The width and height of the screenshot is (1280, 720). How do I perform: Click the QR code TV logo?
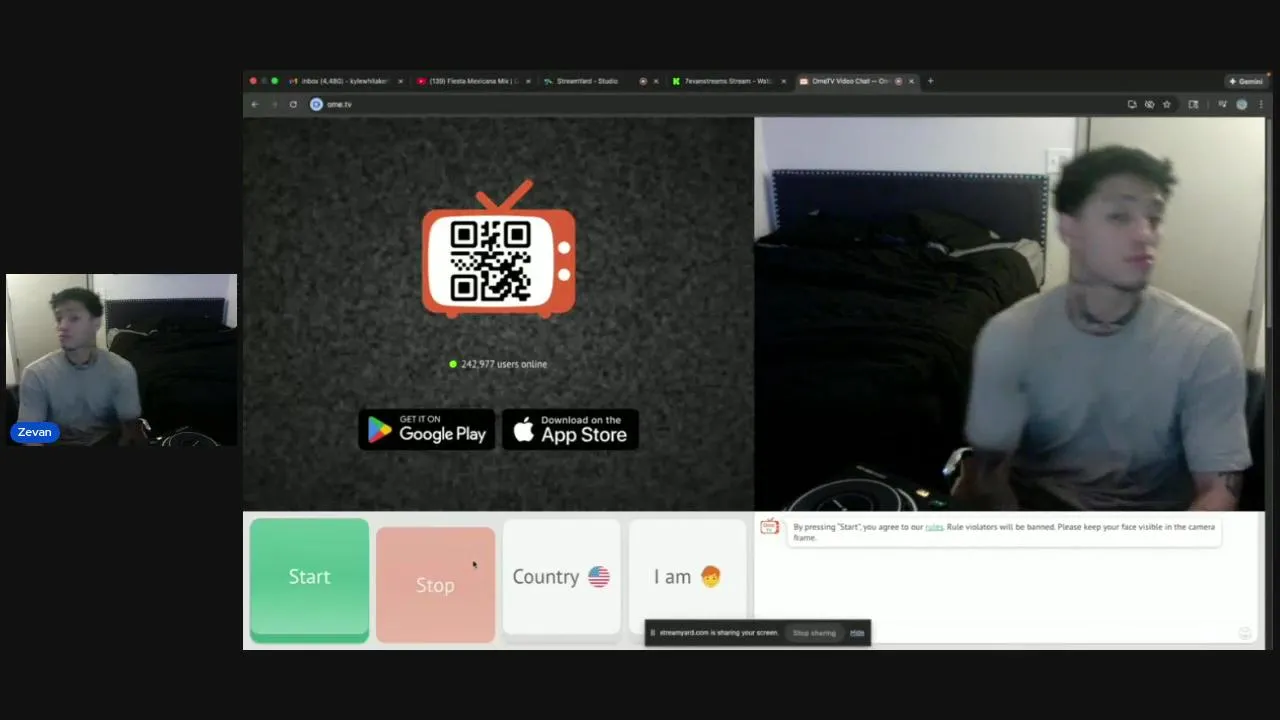point(499,249)
